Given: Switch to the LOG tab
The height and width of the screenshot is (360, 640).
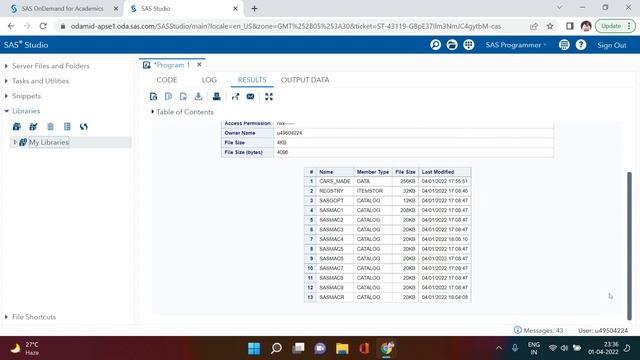Looking at the screenshot, I should pyautogui.click(x=209, y=80).
